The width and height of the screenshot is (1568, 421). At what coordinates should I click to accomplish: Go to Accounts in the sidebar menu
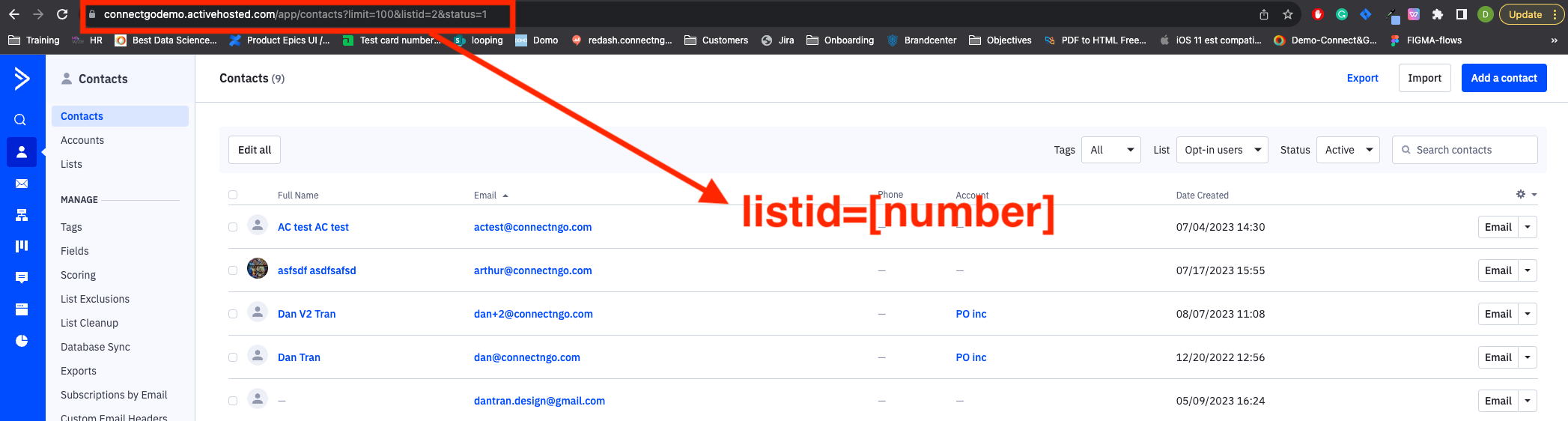coord(82,140)
